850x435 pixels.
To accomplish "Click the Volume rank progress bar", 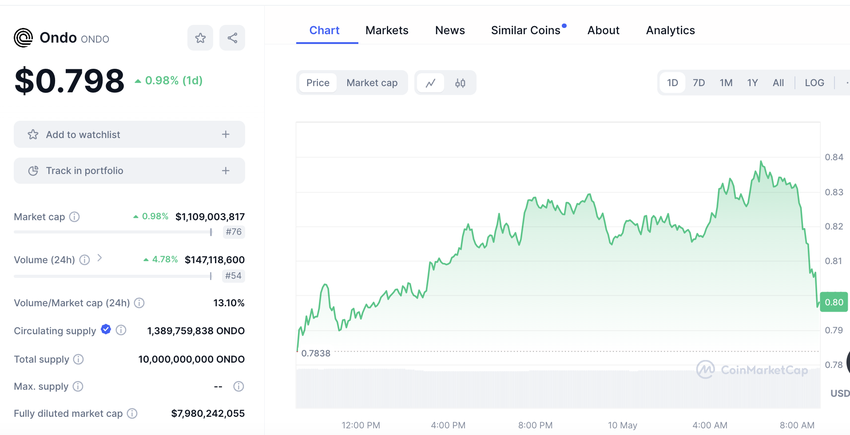I will click(112, 276).
